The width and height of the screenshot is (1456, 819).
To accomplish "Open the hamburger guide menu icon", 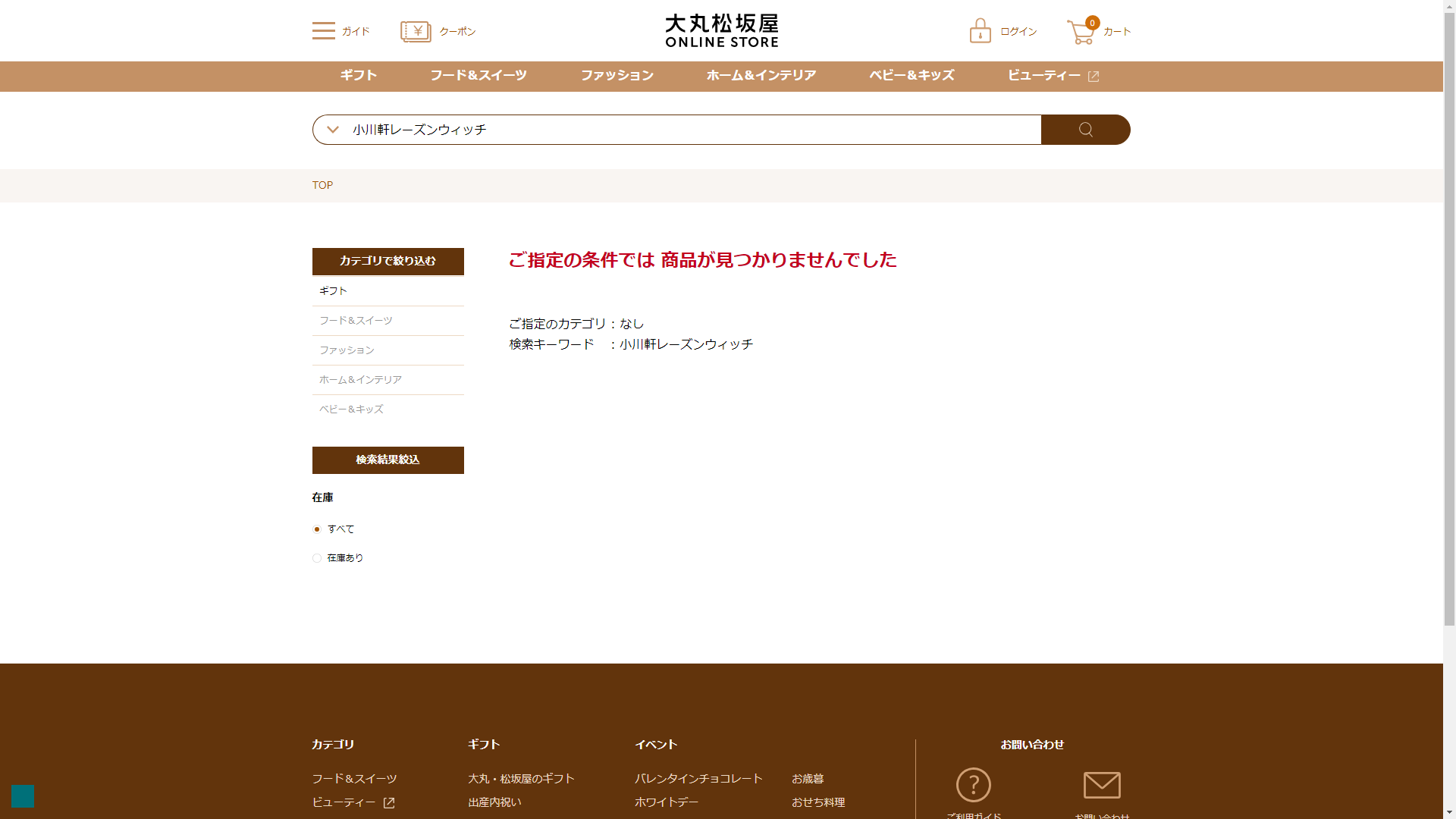I will (324, 31).
